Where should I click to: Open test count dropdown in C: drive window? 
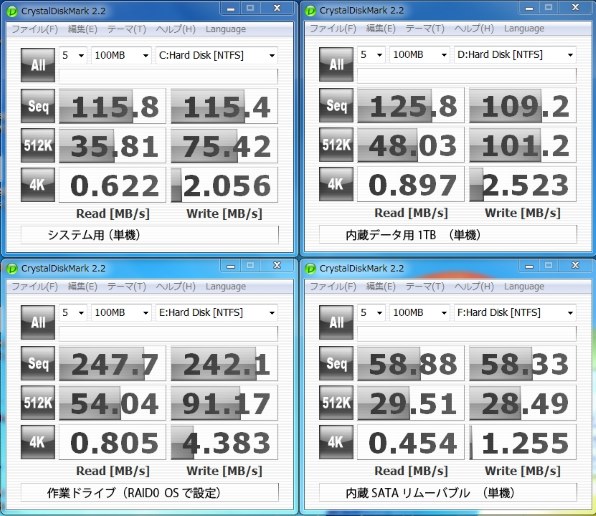(73, 55)
